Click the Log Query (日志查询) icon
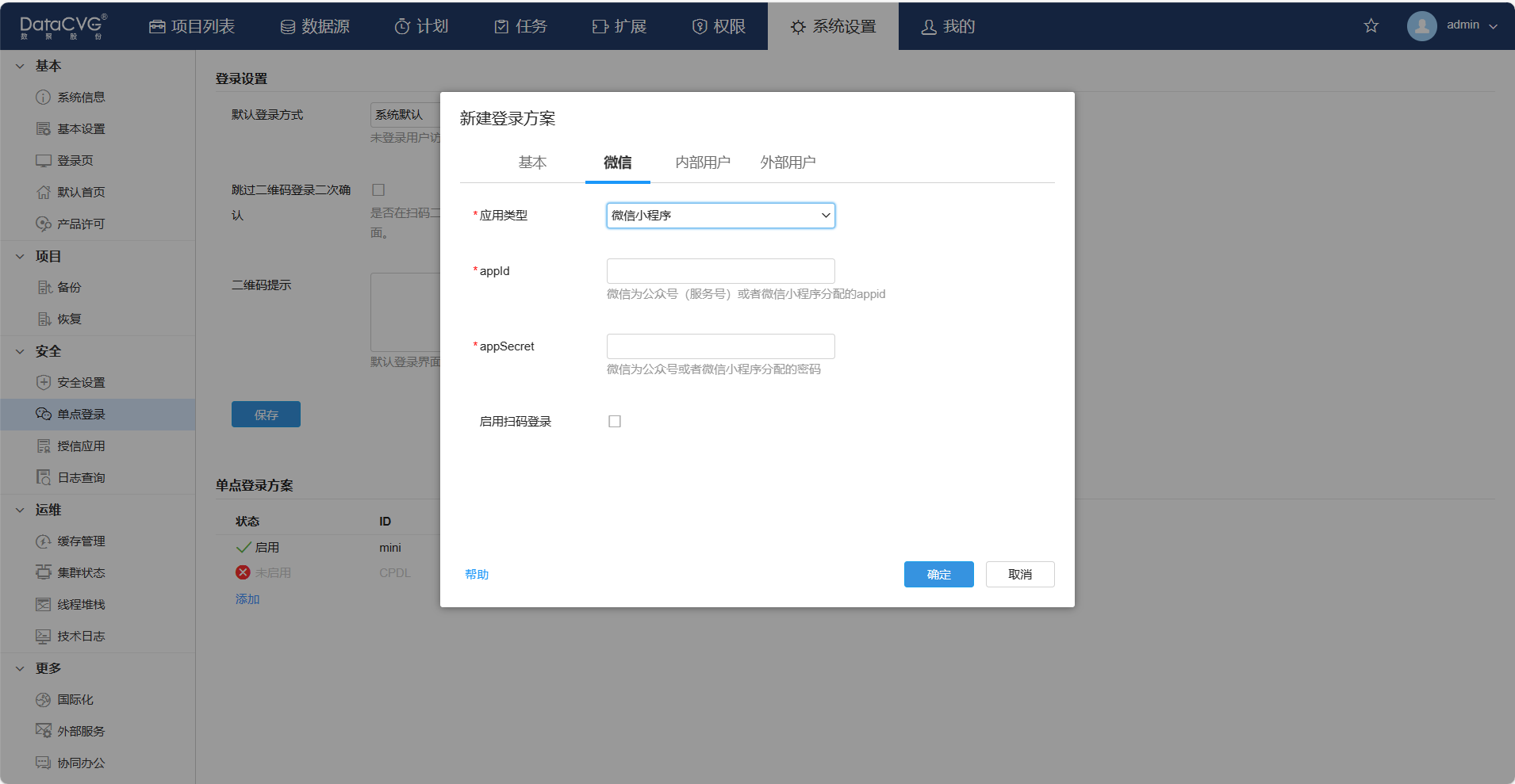 pyautogui.click(x=43, y=477)
